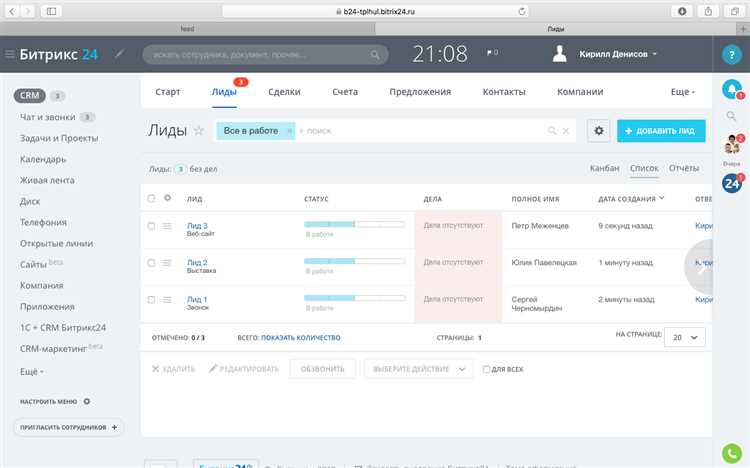The height and width of the screenshot is (468, 750).
Task: Click status progress bar of Лид 1
Action: pyautogui.click(x=354, y=298)
